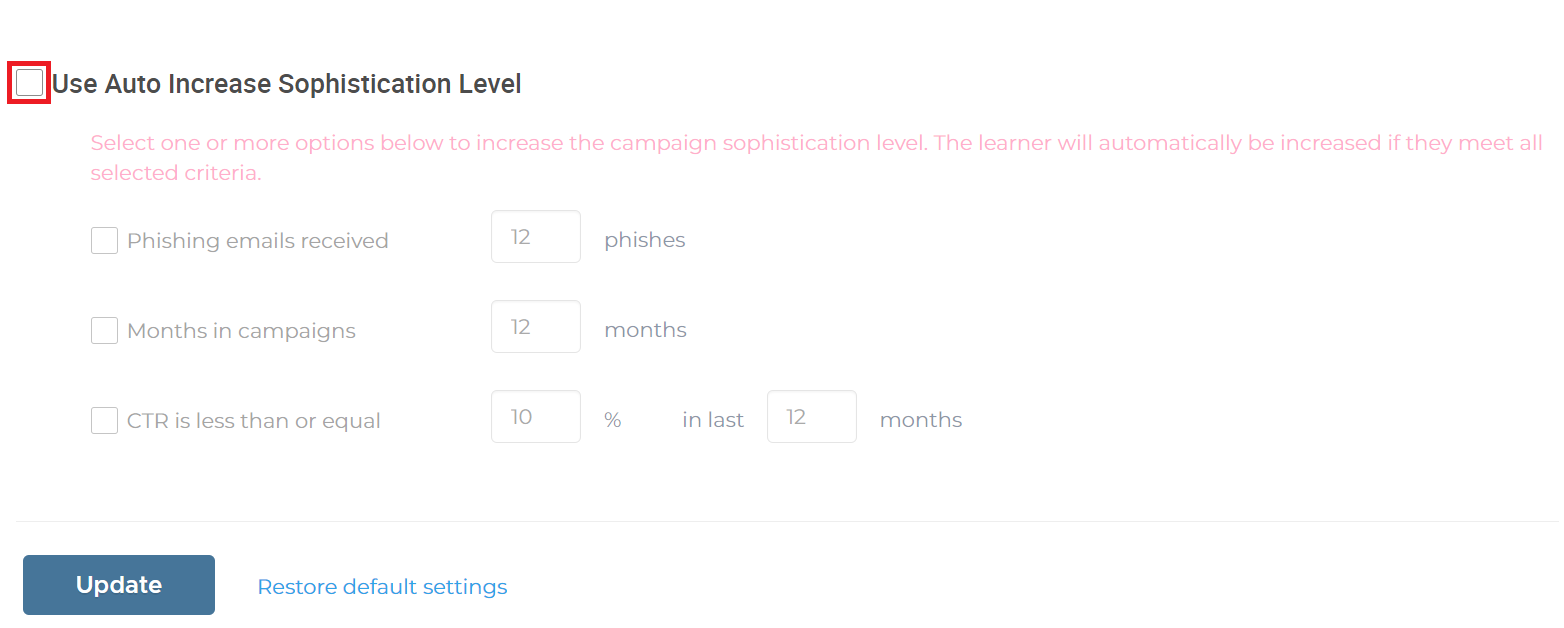Click the phishes count input field
The image size is (1564, 628).
tap(536, 237)
